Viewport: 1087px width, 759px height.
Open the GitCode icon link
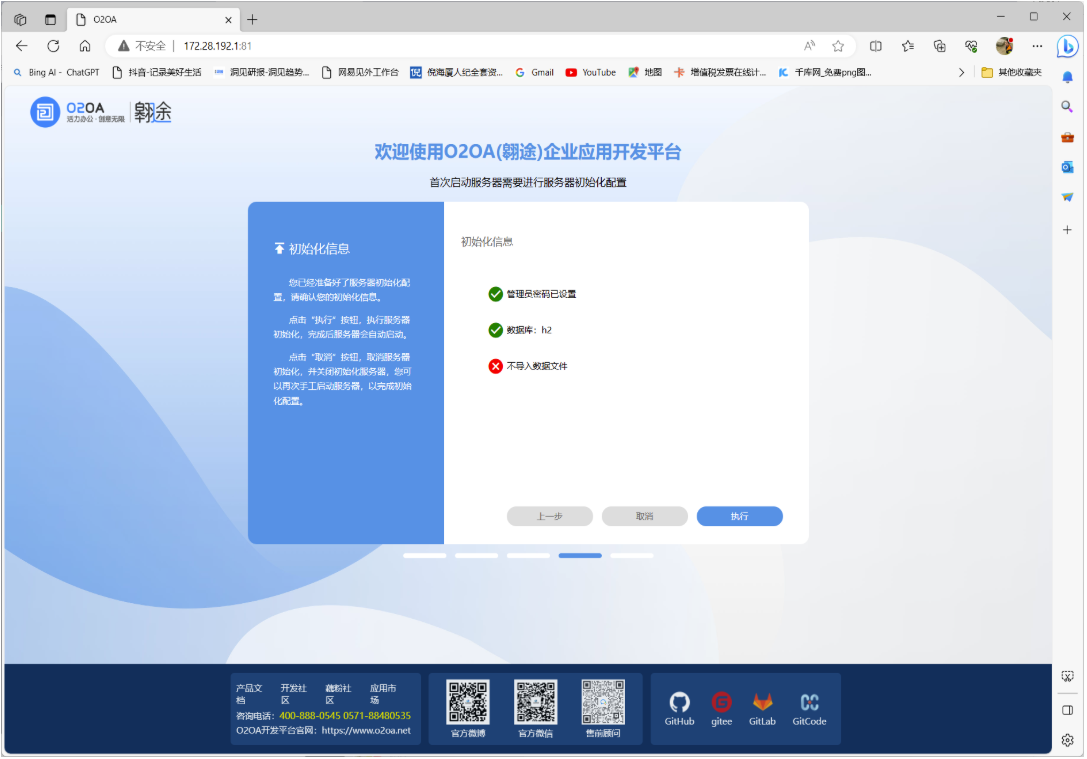click(x=809, y=702)
